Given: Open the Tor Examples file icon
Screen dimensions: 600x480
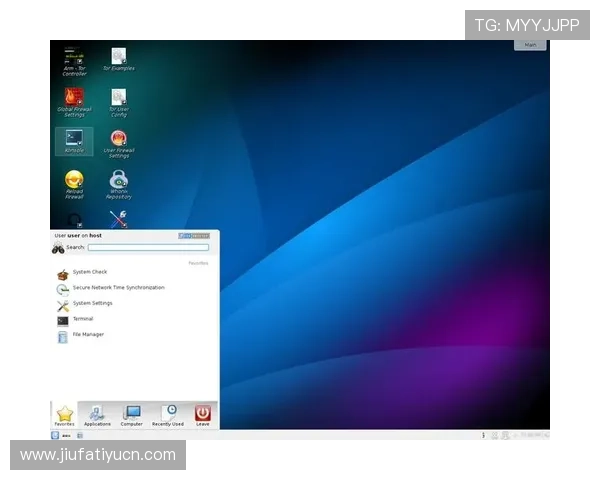Looking at the screenshot, I should pos(119,58).
